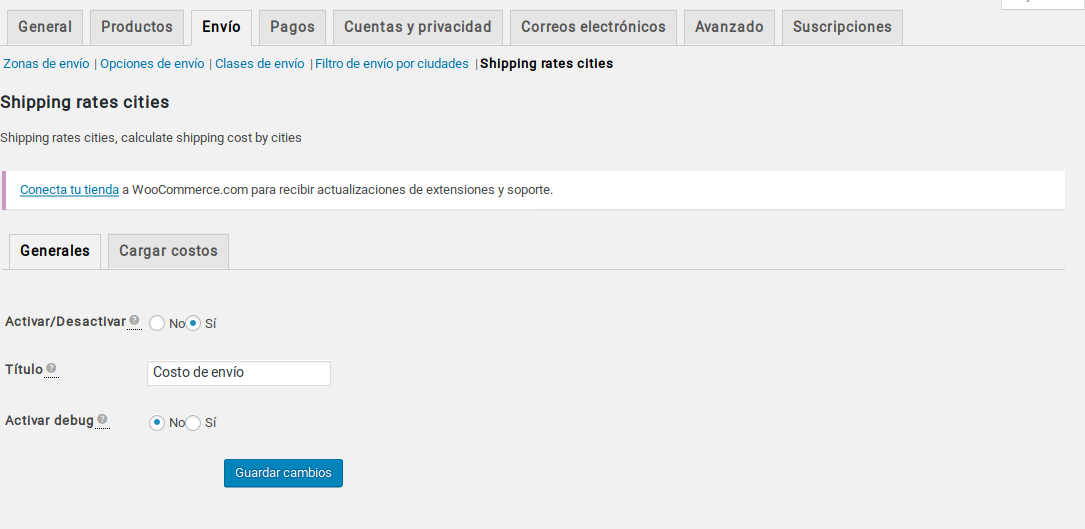Screen dimensions: 1085x529
Task: Select the Título field label
Action: pyautogui.click(x=24, y=370)
